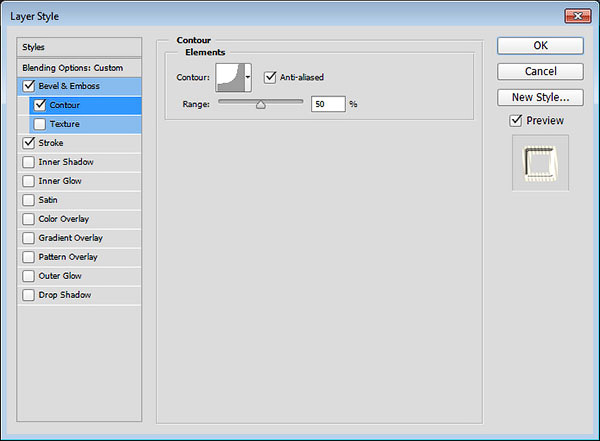Open the contour curve thumbnail editor
This screenshot has height=441, width=600.
(230, 78)
